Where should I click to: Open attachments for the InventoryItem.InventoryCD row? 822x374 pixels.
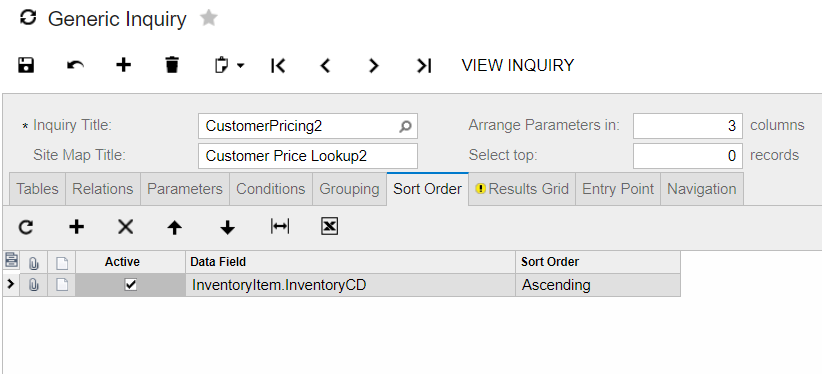[x=34, y=285]
